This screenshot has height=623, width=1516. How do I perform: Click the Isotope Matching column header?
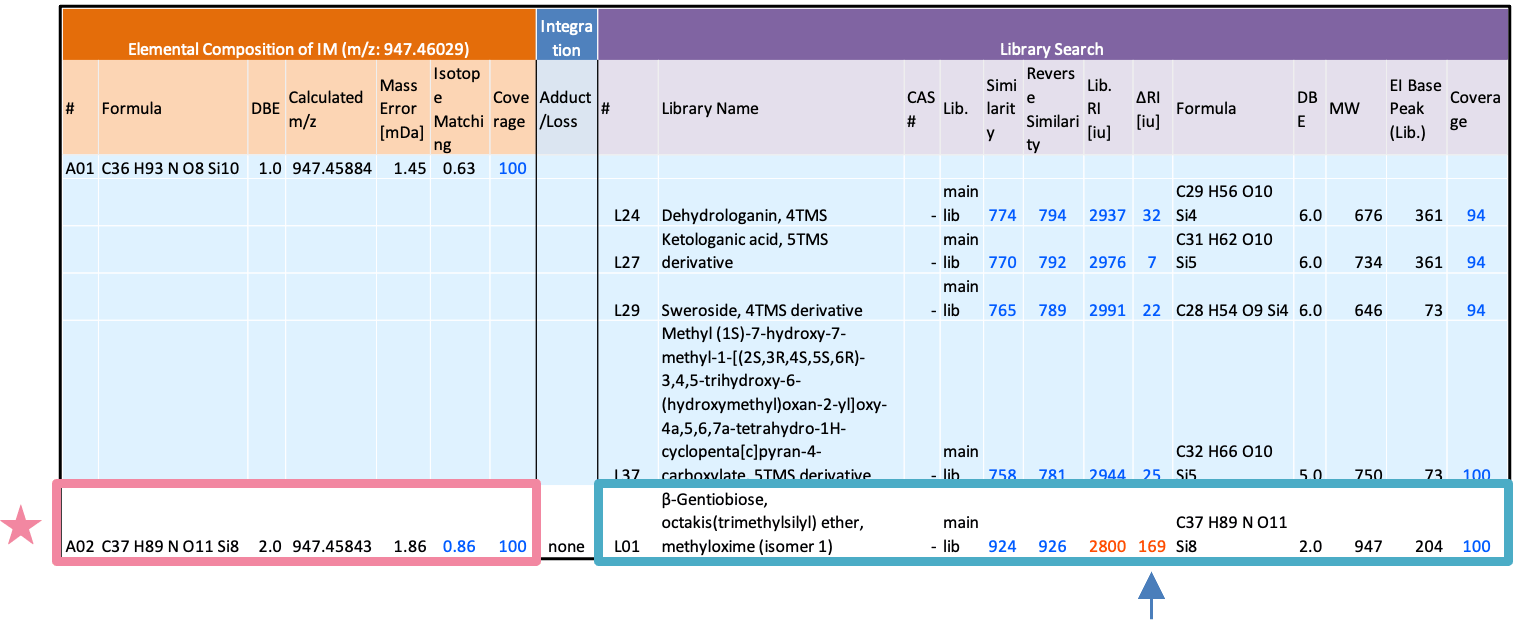(x=457, y=109)
